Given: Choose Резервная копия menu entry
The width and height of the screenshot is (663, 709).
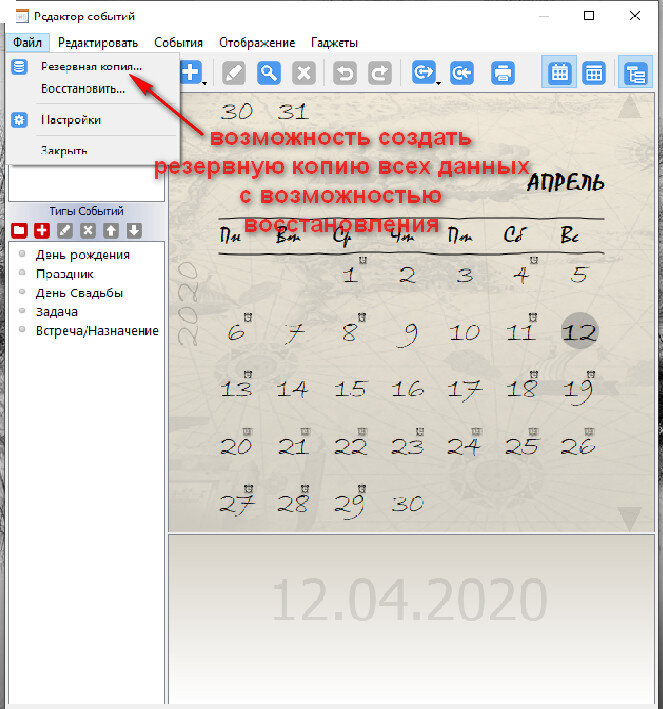Looking at the screenshot, I should click(93, 66).
